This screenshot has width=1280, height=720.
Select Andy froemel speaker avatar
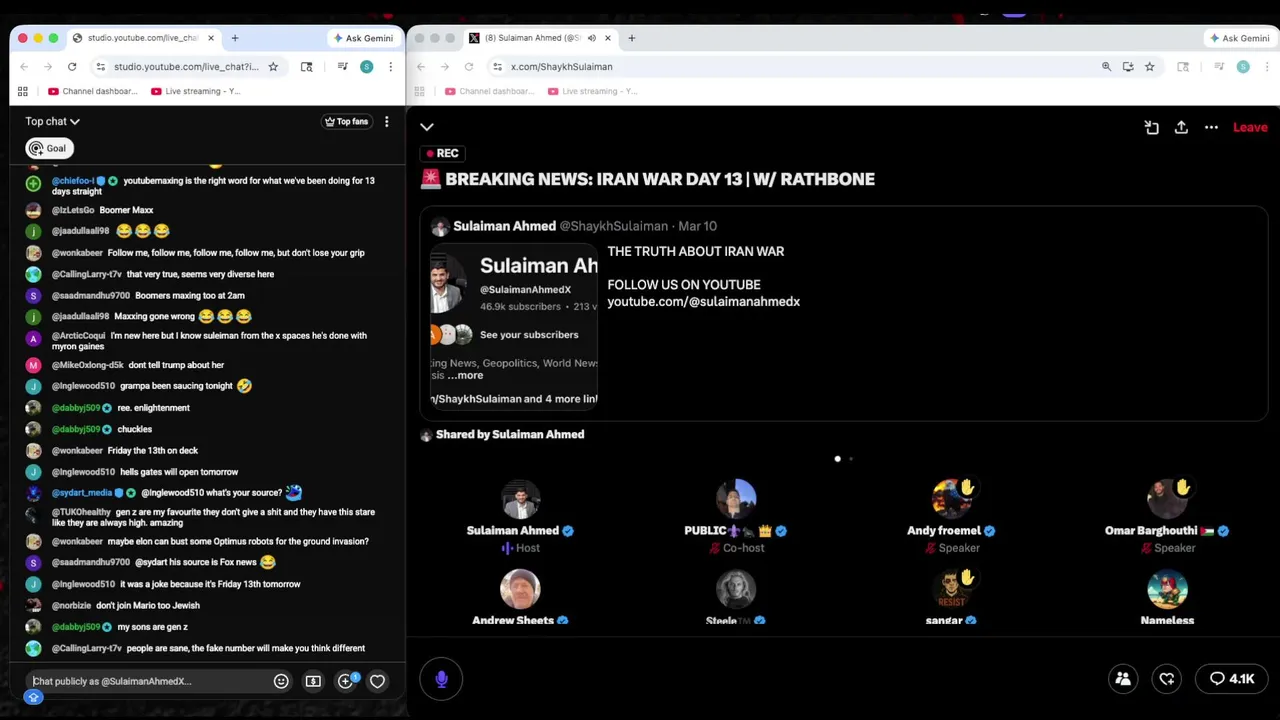952,499
